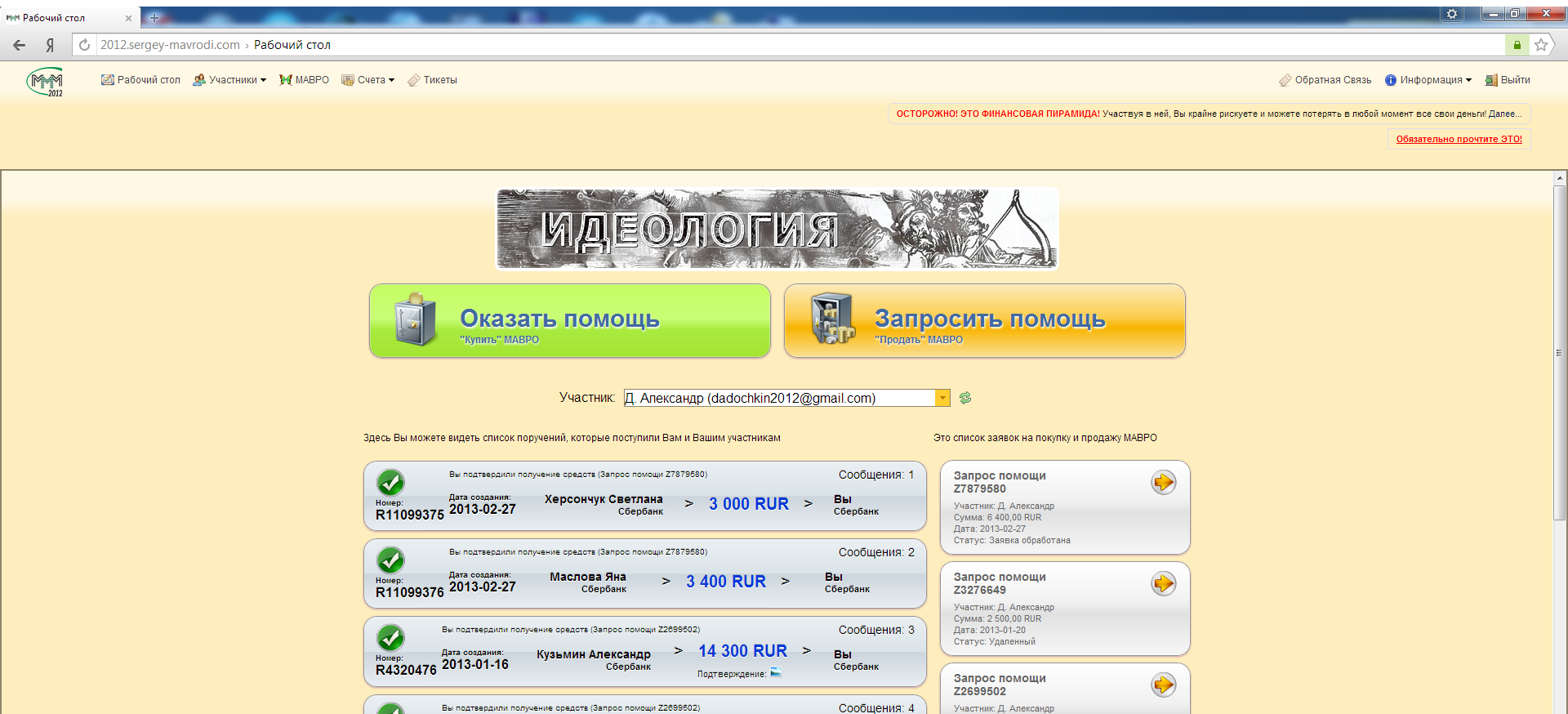Click order number R11099375
1568x714 pixels.
click(410, 515)
